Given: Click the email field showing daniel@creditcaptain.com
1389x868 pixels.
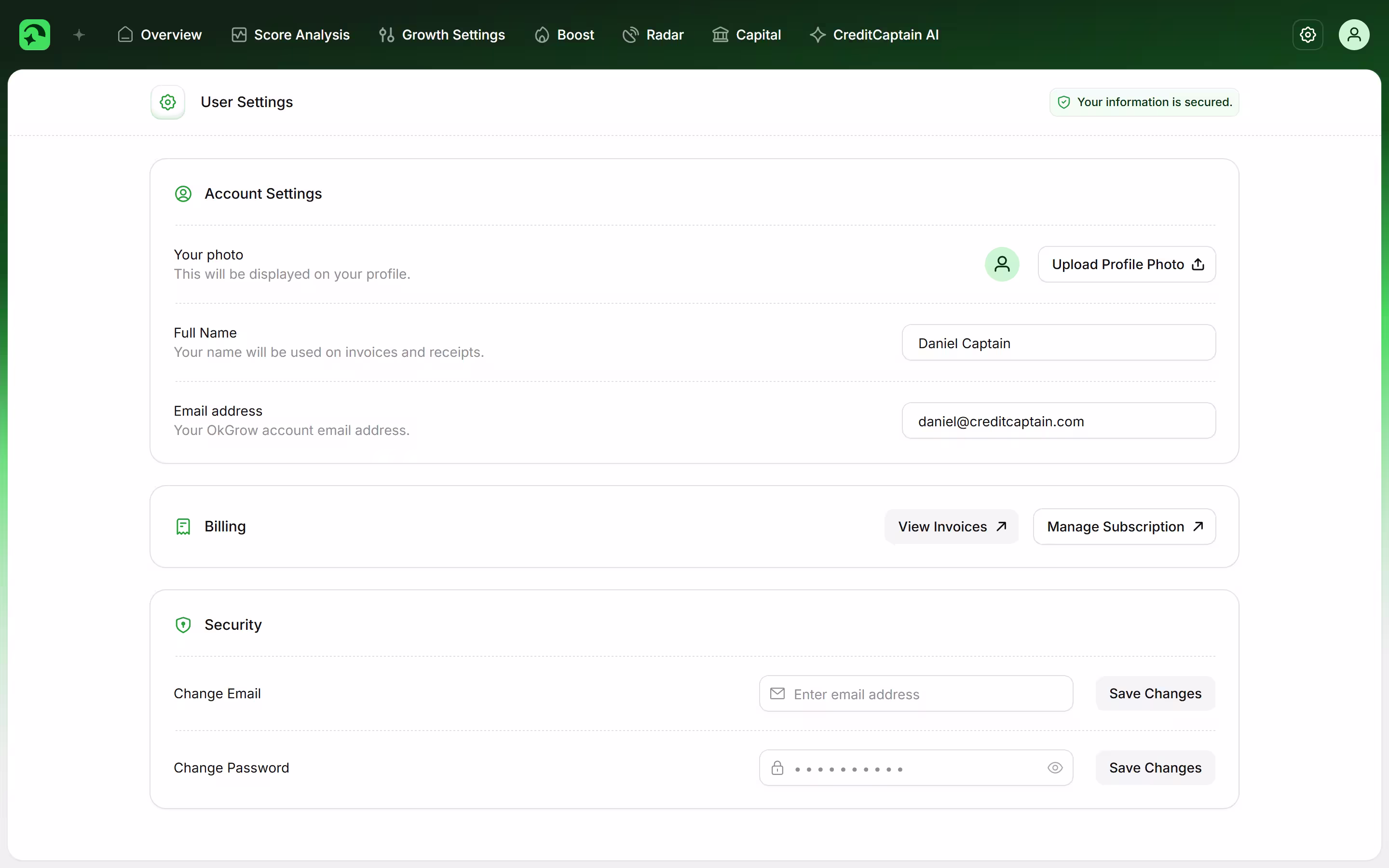Looking at the screenshot, I should [x=1059, y=421].
